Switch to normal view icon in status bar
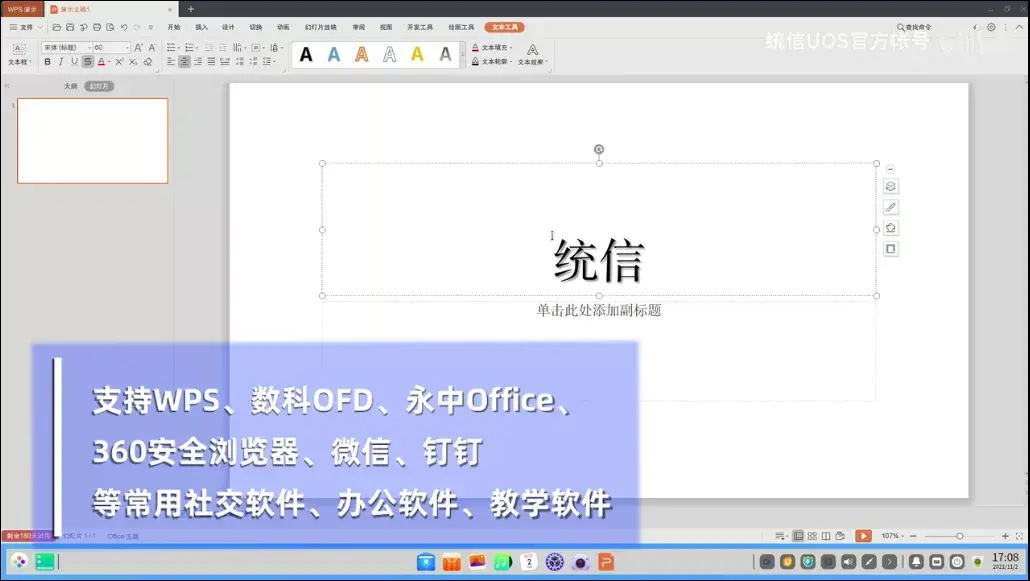The height and width of the screenshot is (581, 1030). (798, 536)
